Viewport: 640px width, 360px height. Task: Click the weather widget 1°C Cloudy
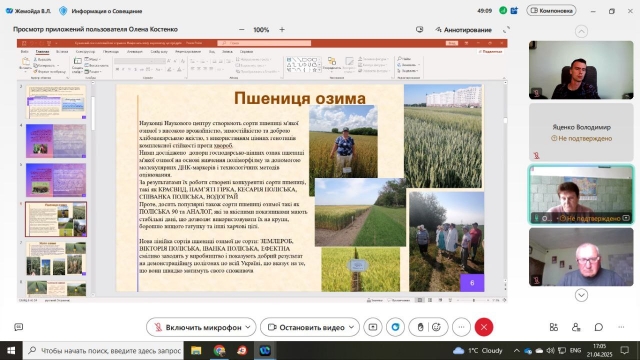(478, 350)
